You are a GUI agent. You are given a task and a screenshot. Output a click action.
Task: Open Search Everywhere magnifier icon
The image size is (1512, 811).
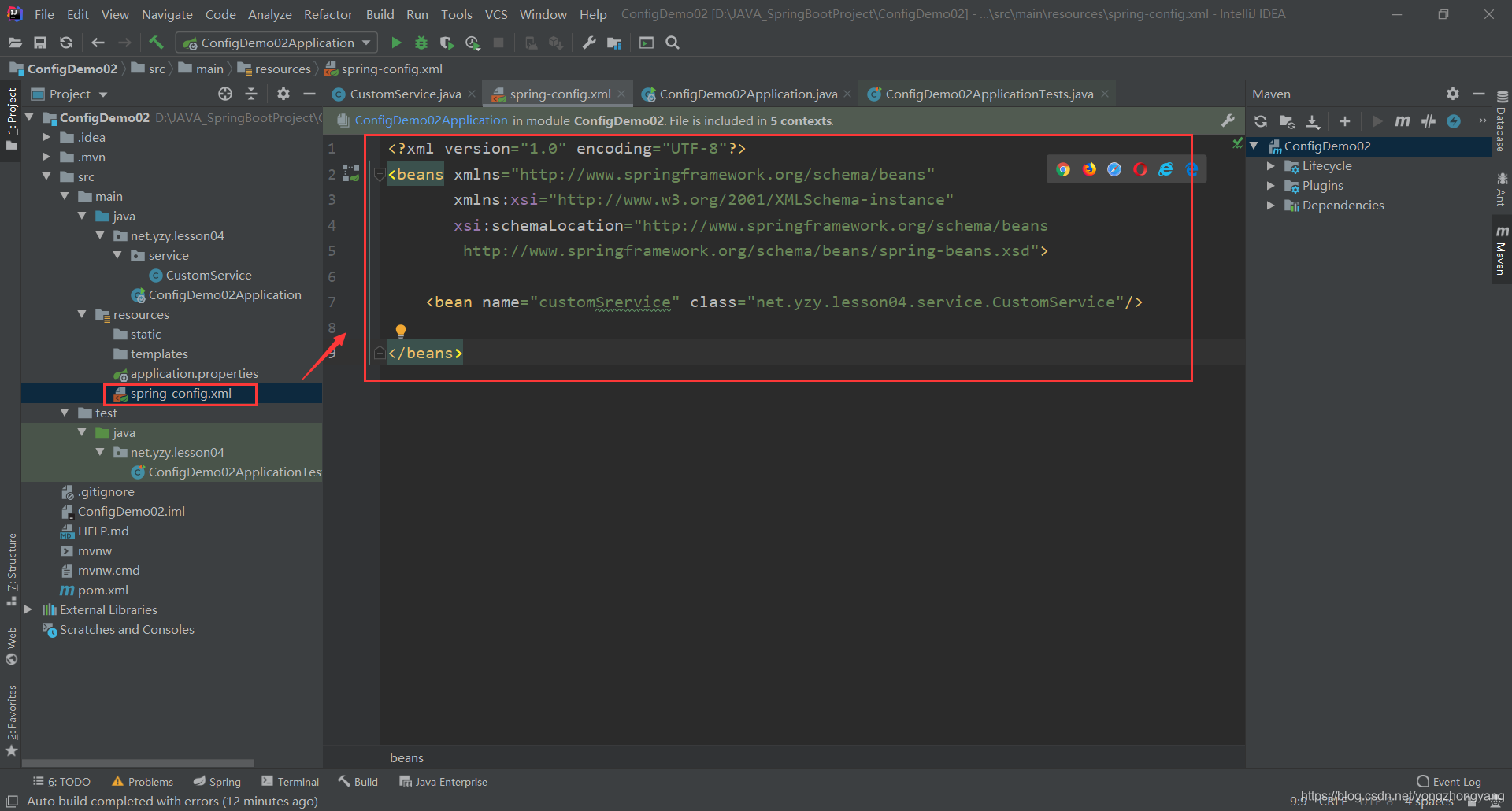pyautogui.click(x=673, y=43)
